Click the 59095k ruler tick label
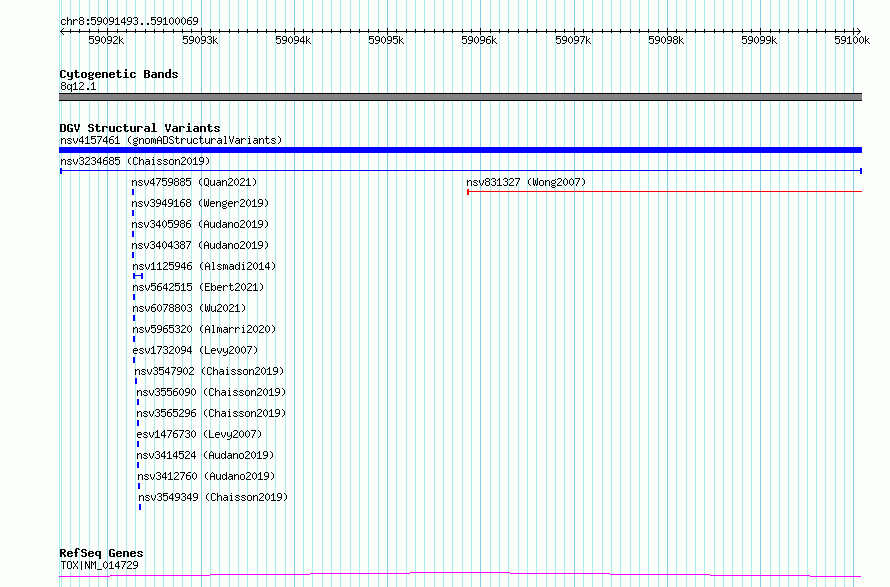The image size is (890, 587). (x=386, y=40)
